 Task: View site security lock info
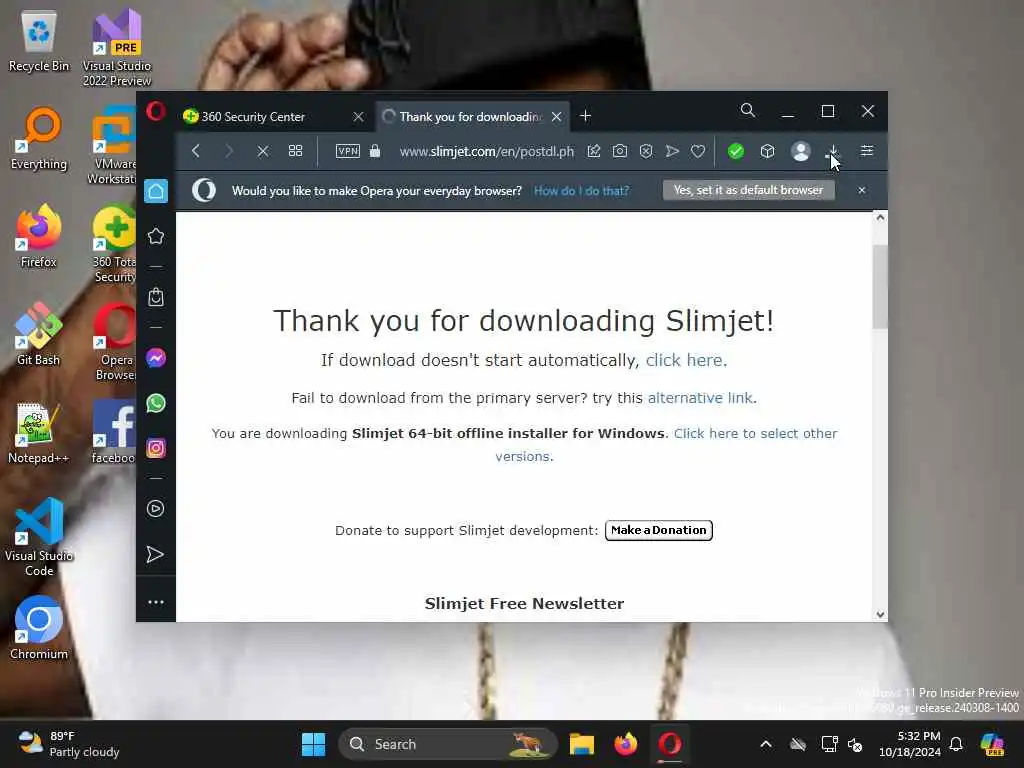point(375,151)
